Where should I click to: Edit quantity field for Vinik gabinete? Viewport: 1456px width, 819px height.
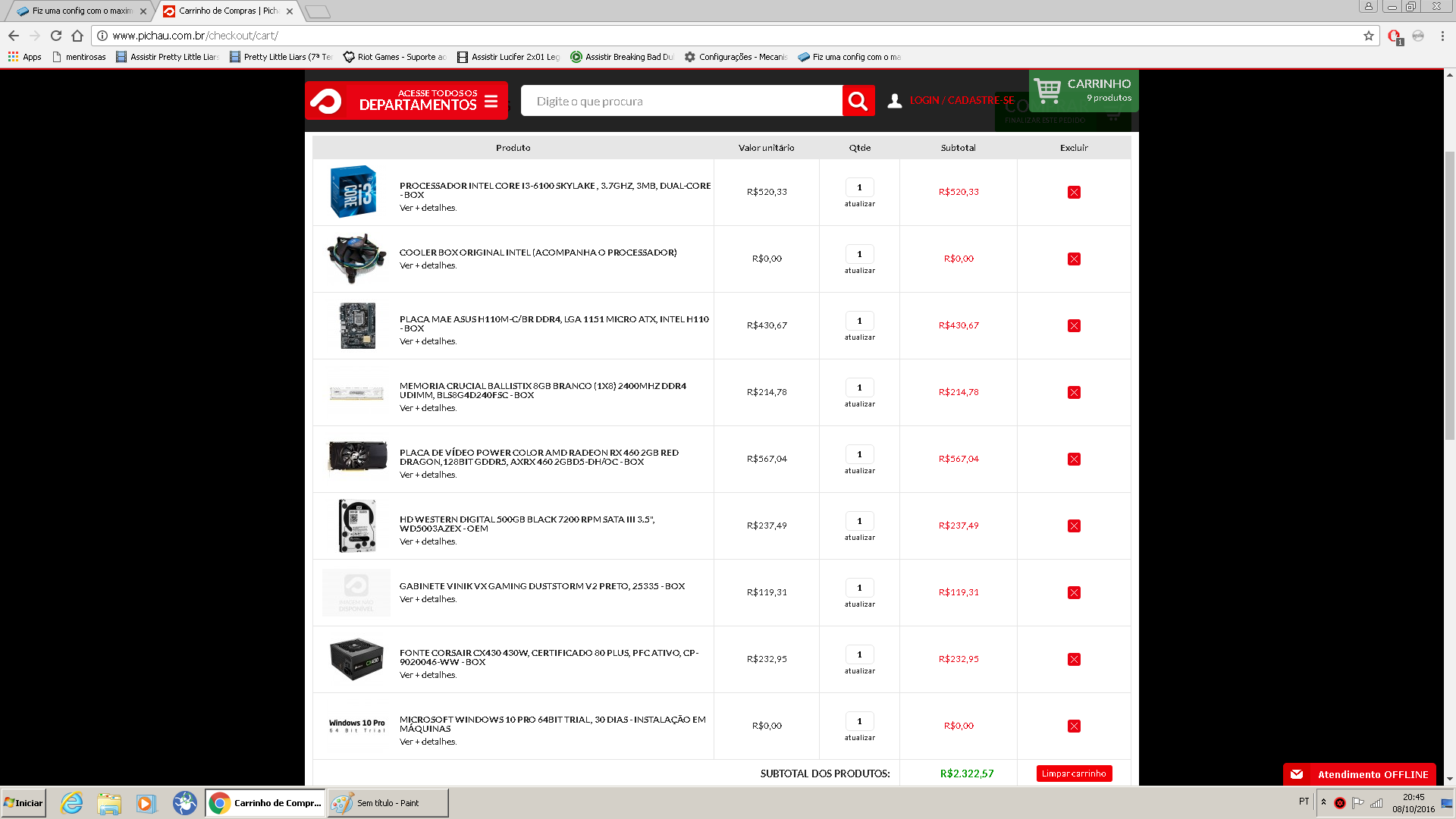859,588
